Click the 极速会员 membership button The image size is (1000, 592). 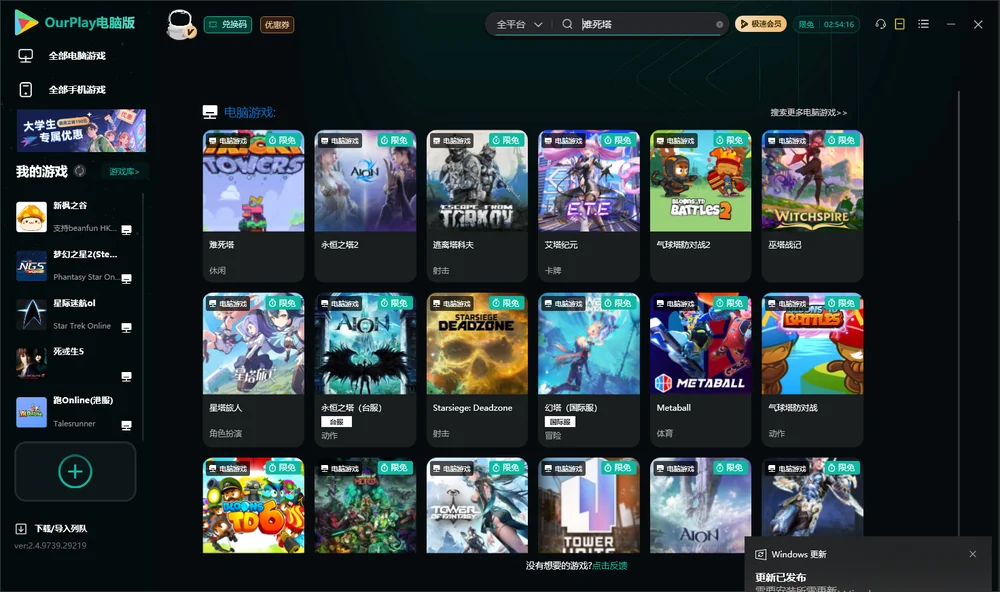[760, 24]
